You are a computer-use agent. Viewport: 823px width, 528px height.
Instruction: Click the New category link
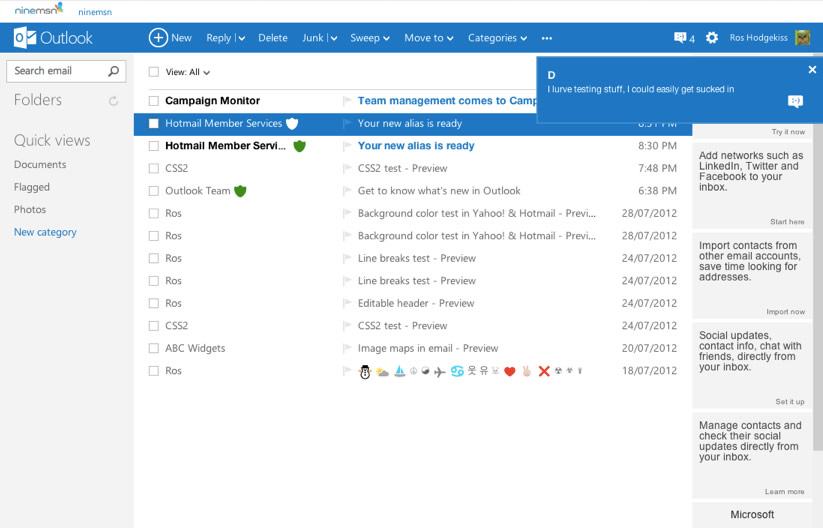click(x=45, y=232)
